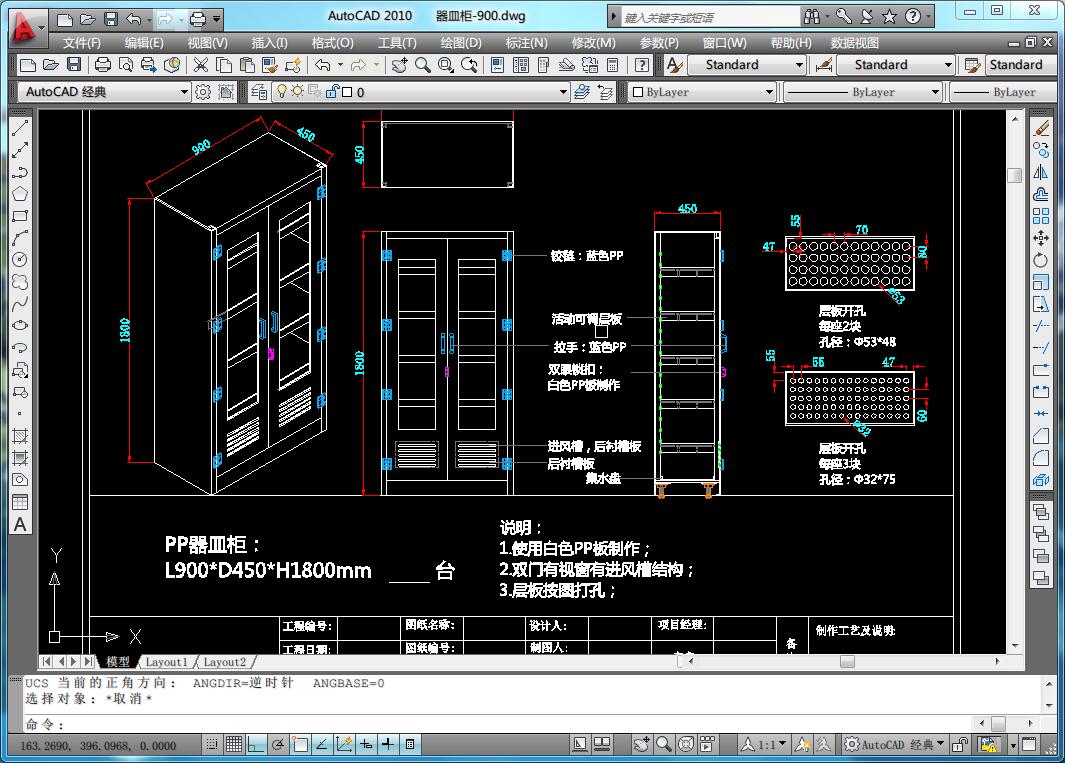Select the Array tool
This screenshot has width=1065, height=763.
[1041, 216]
